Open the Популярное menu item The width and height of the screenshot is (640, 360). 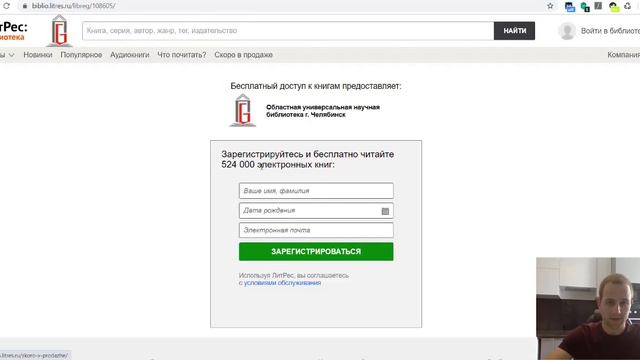(x=81, y=55)
